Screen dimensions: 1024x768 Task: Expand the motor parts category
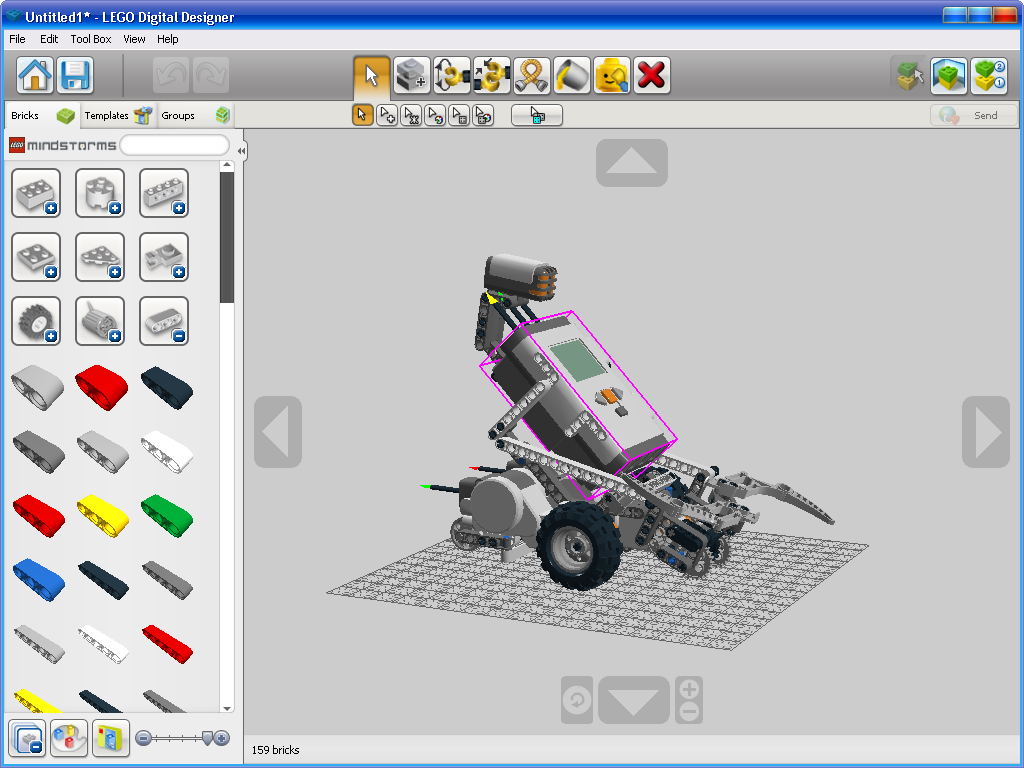coord(100,321)
